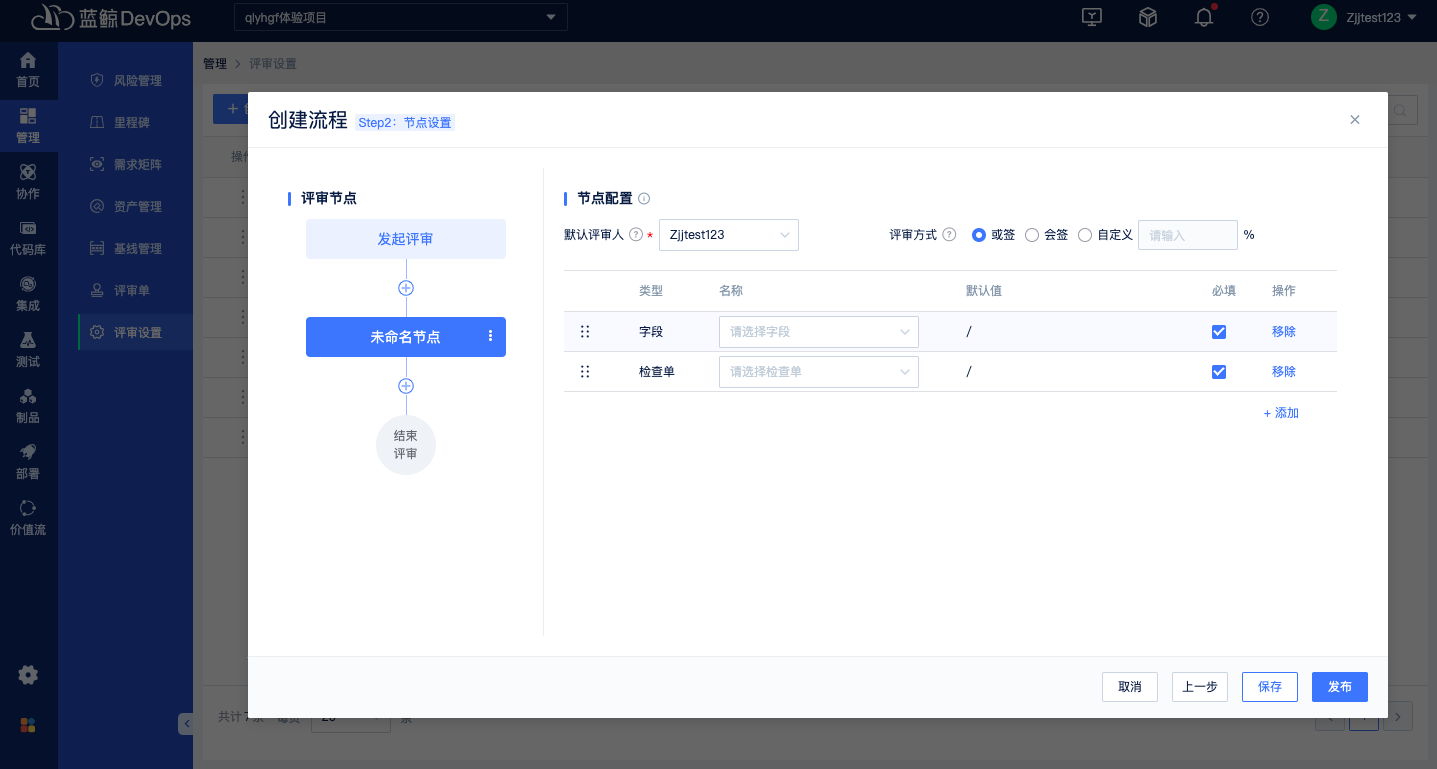Open the three-dot menu on 未命名节点

point(490,336)
